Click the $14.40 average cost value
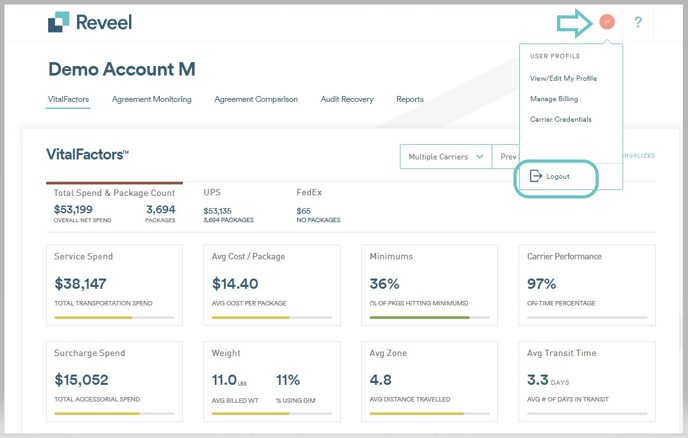The image size is (688, 438). pyautogui.click(x=235, y=284)
